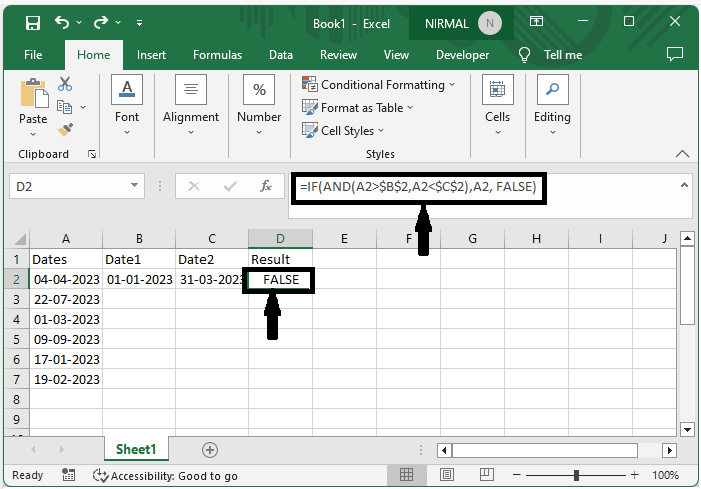Redo the last action
The image size is (701, 489).
pyautogui.click(x=101, y=22)
